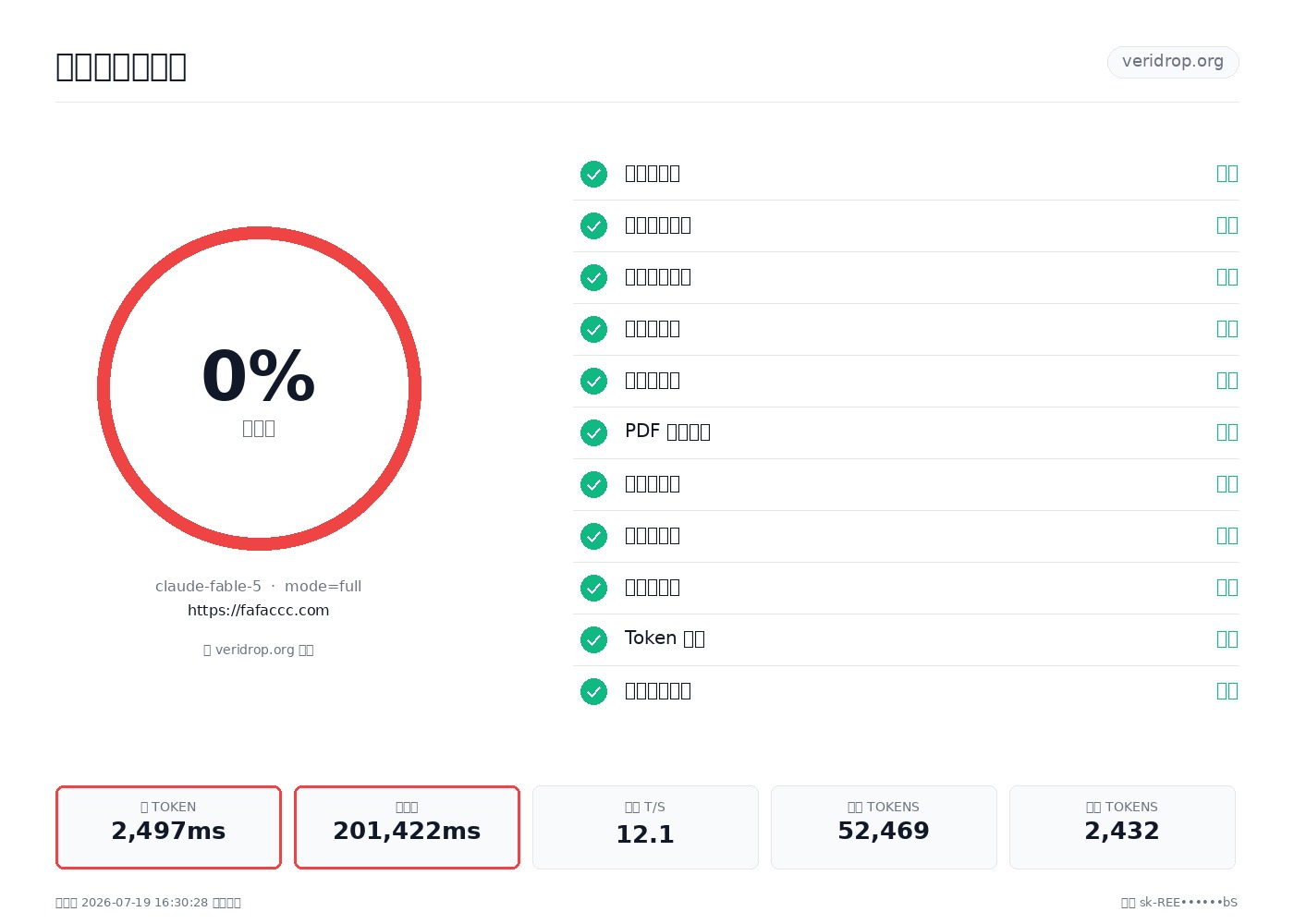Open the veridrop.org badge in the header
1294x924 pixels.
(1173, 62)
